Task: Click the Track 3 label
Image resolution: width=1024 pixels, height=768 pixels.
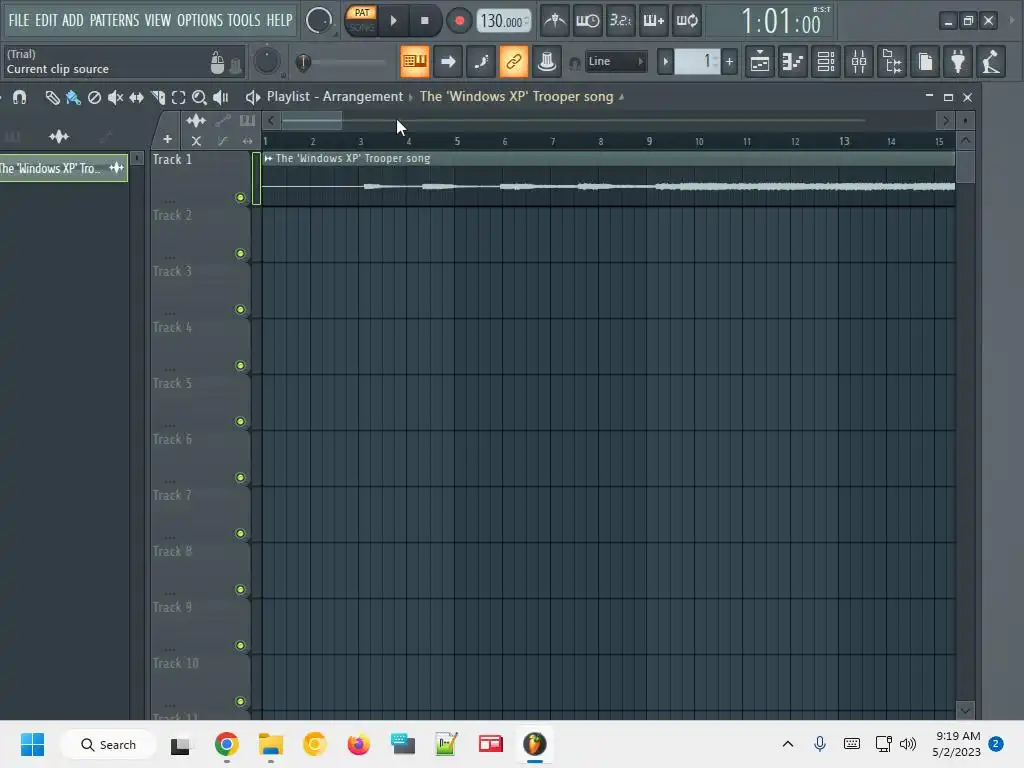Action: (x=172, y=271)
